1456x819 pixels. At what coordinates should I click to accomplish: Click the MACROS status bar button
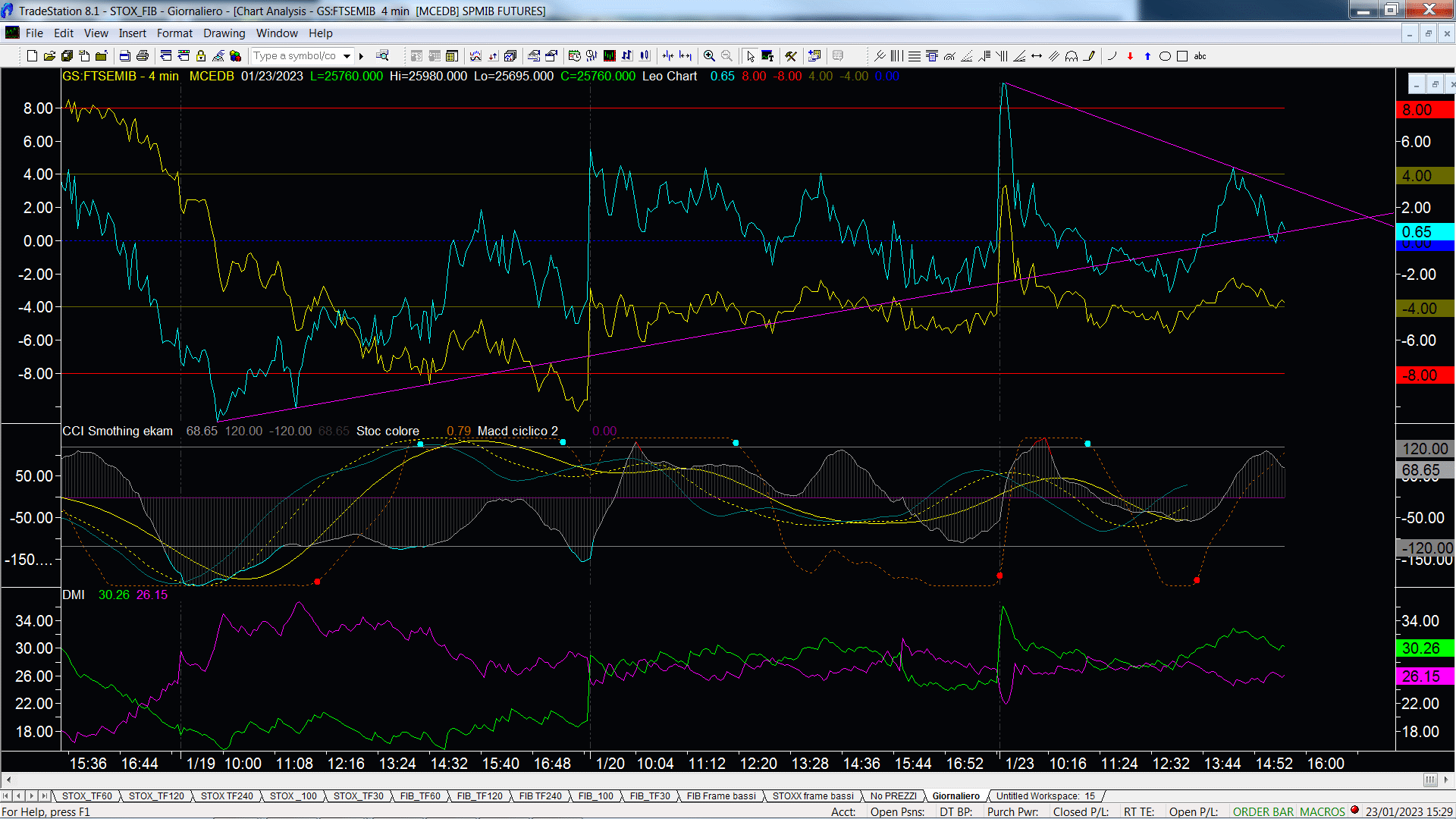click(x=1322, y=811)
